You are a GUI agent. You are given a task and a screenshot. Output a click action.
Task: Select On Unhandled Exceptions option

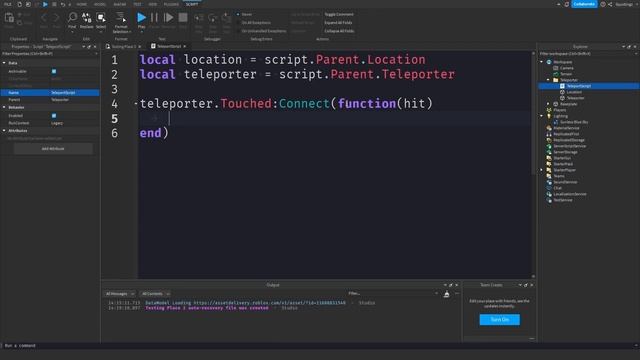(260, 31)
